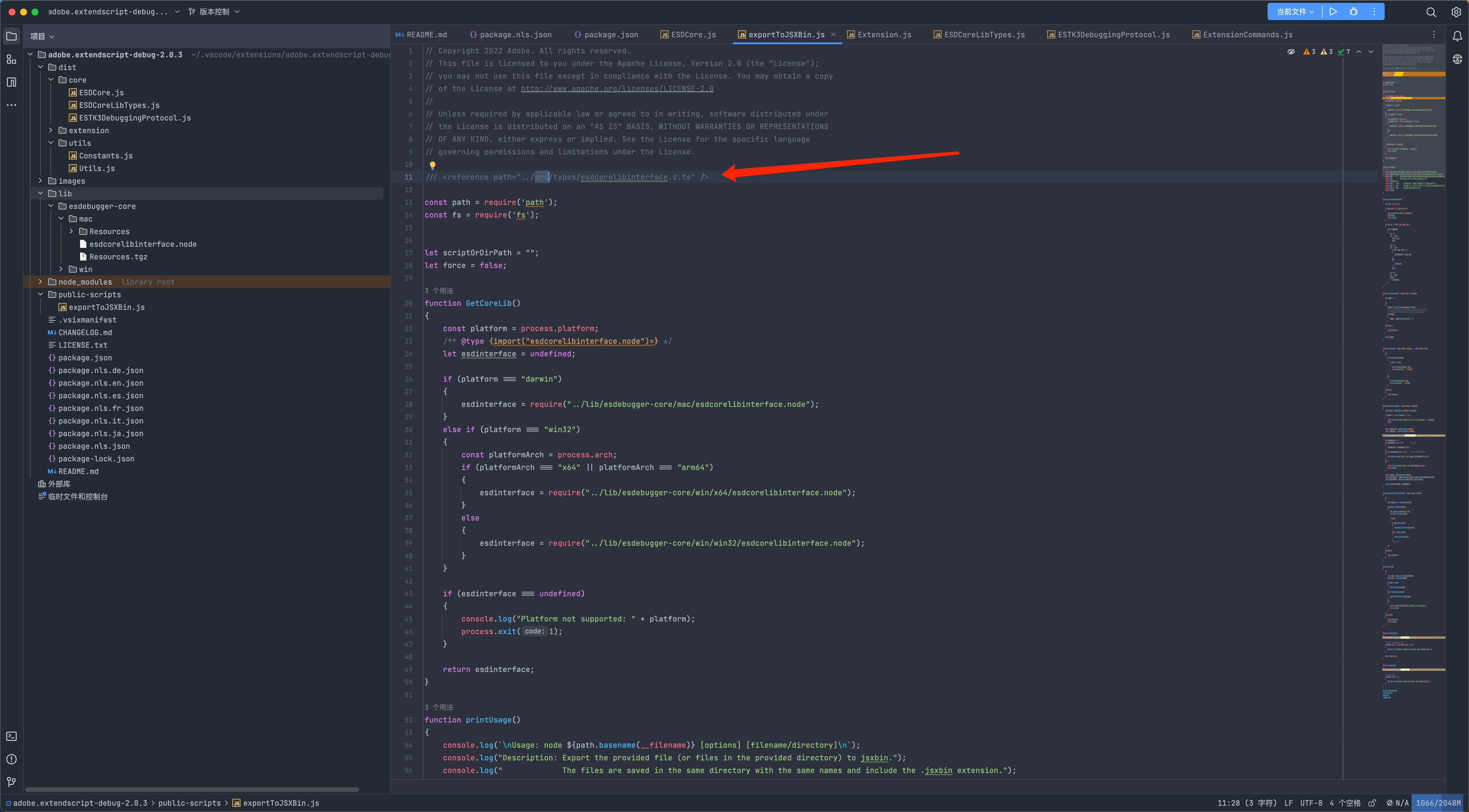Click the memory indicator 1066/2048M

point(1438,803)
